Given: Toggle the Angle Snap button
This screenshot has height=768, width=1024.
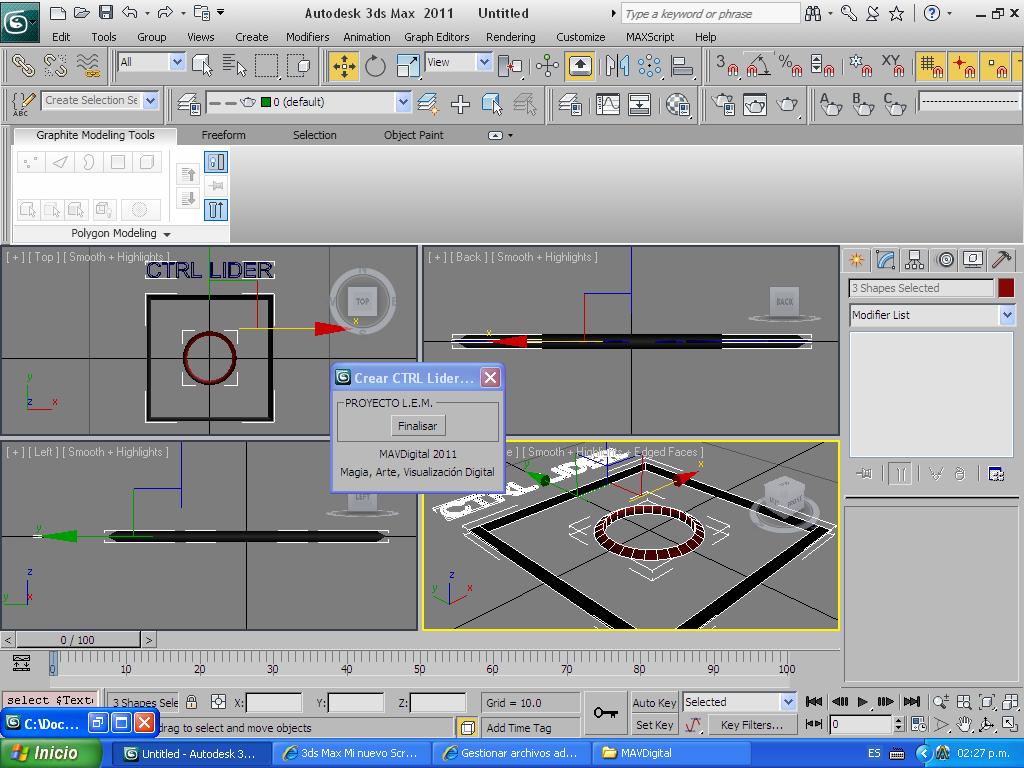Looking at the screenshot, I should pyautogui.click(x=758, y=66).
